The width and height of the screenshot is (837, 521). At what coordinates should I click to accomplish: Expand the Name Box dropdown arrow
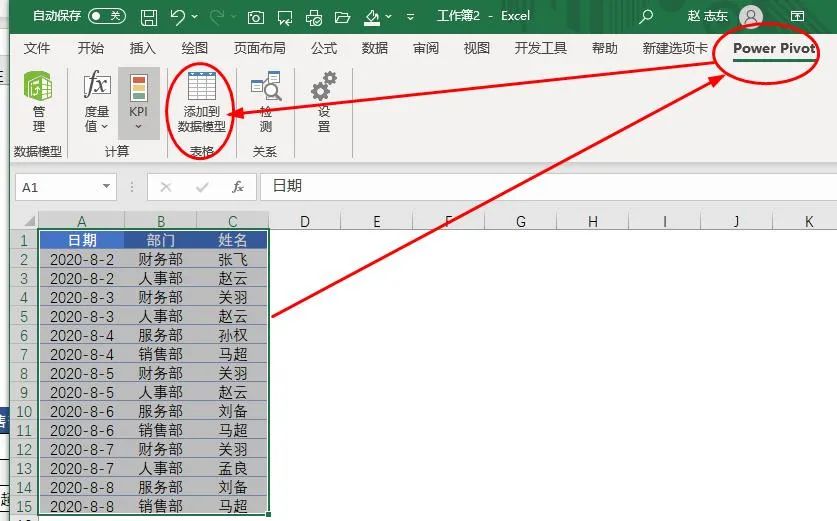click(x=107, y=187)
